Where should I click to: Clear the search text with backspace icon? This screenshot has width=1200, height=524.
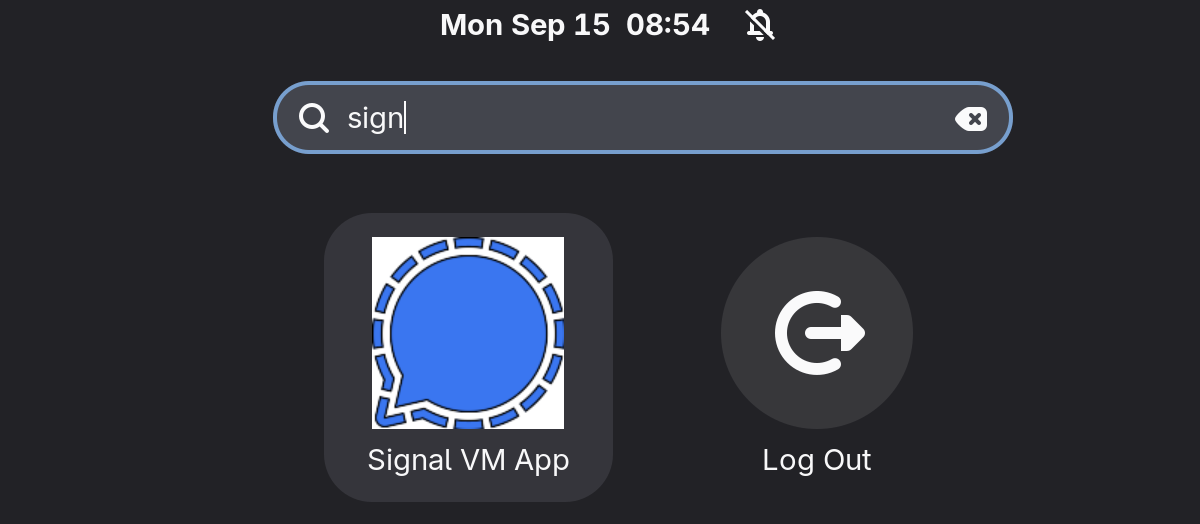click(970, 120)
